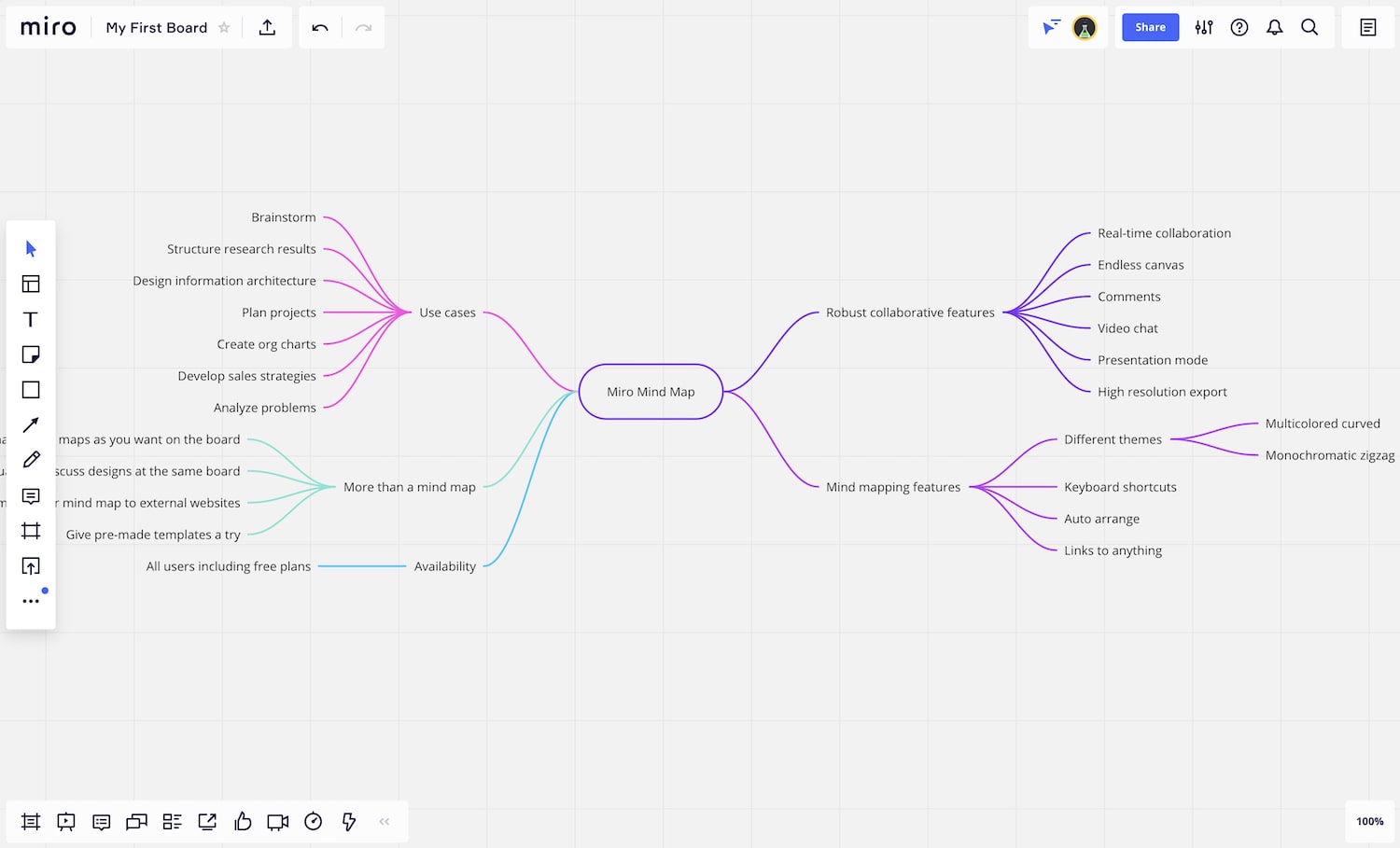The image size is (1400, 848).
Task: Select the Mind mapping features node
Action: [893, 487]
